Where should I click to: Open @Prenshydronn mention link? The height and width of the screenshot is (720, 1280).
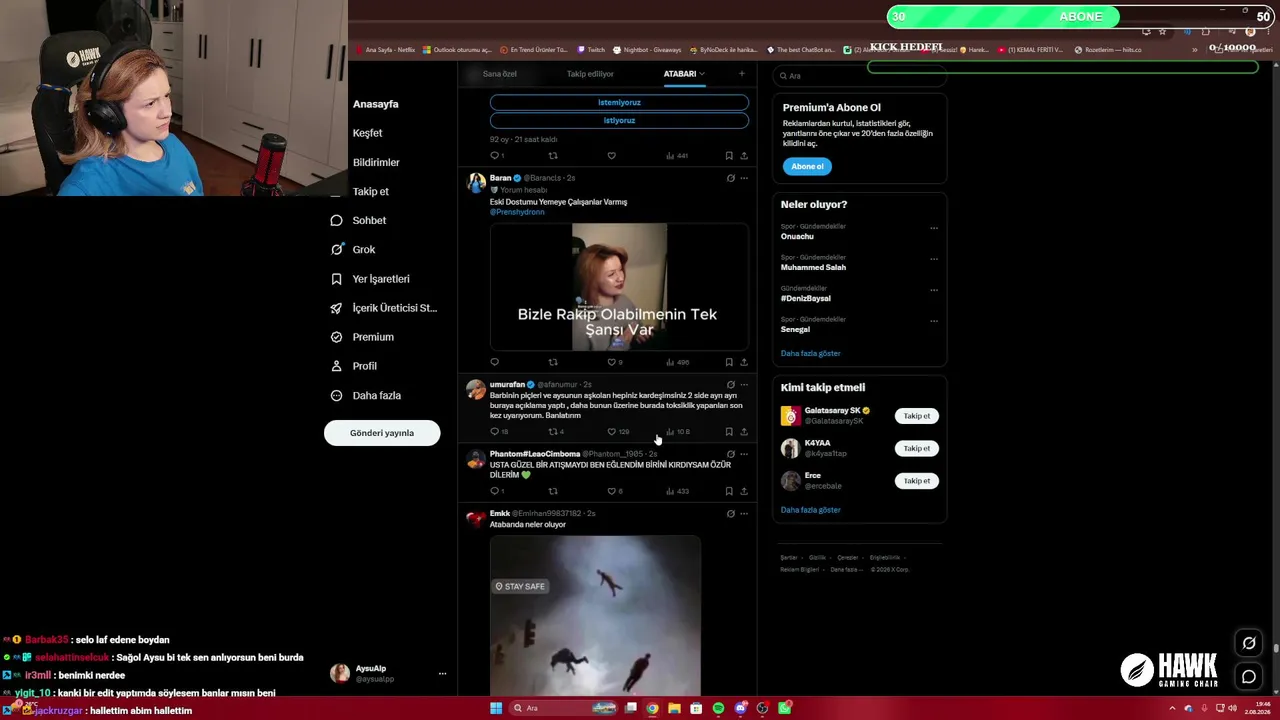[517, 212]
